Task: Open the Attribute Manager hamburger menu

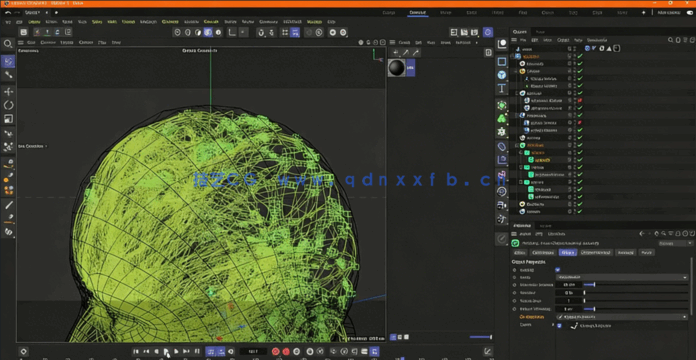Action: click(x=514, y=233)
